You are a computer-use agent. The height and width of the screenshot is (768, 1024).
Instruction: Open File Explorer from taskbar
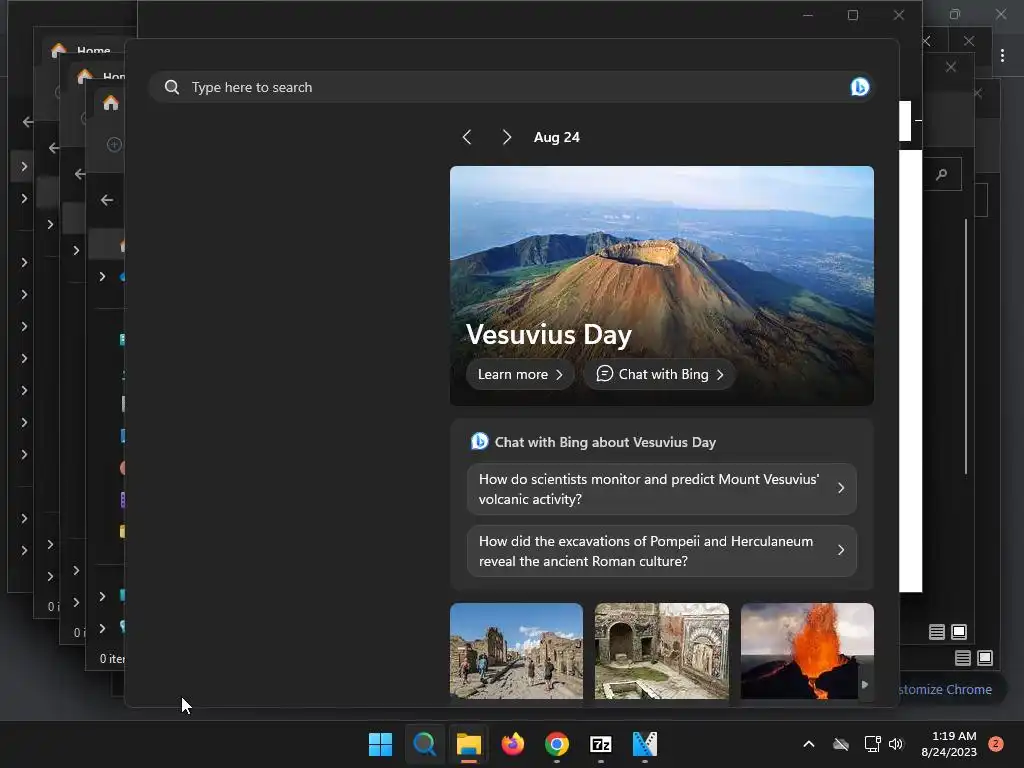coord(468,744)
